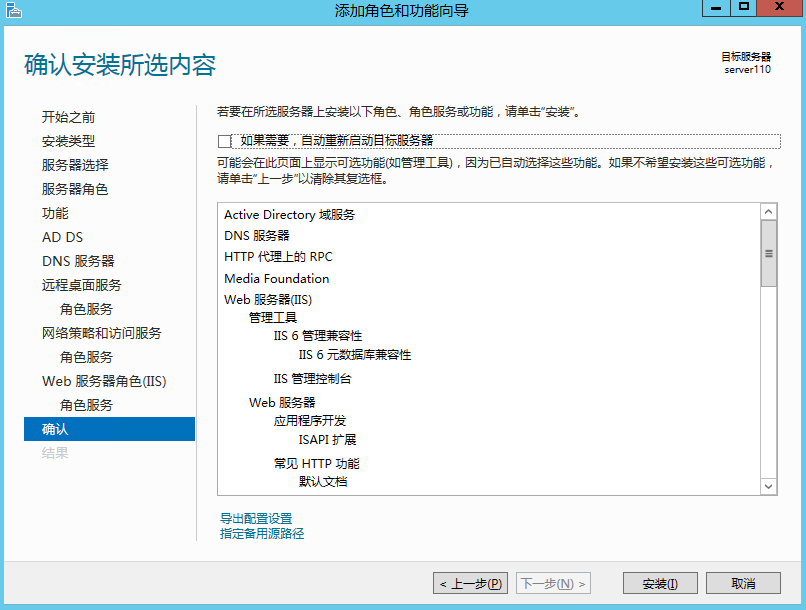Screen dimensions: 806x610
Task: Select Web 服务器角色(IIS) in sidebar
Action: point(104,381)
